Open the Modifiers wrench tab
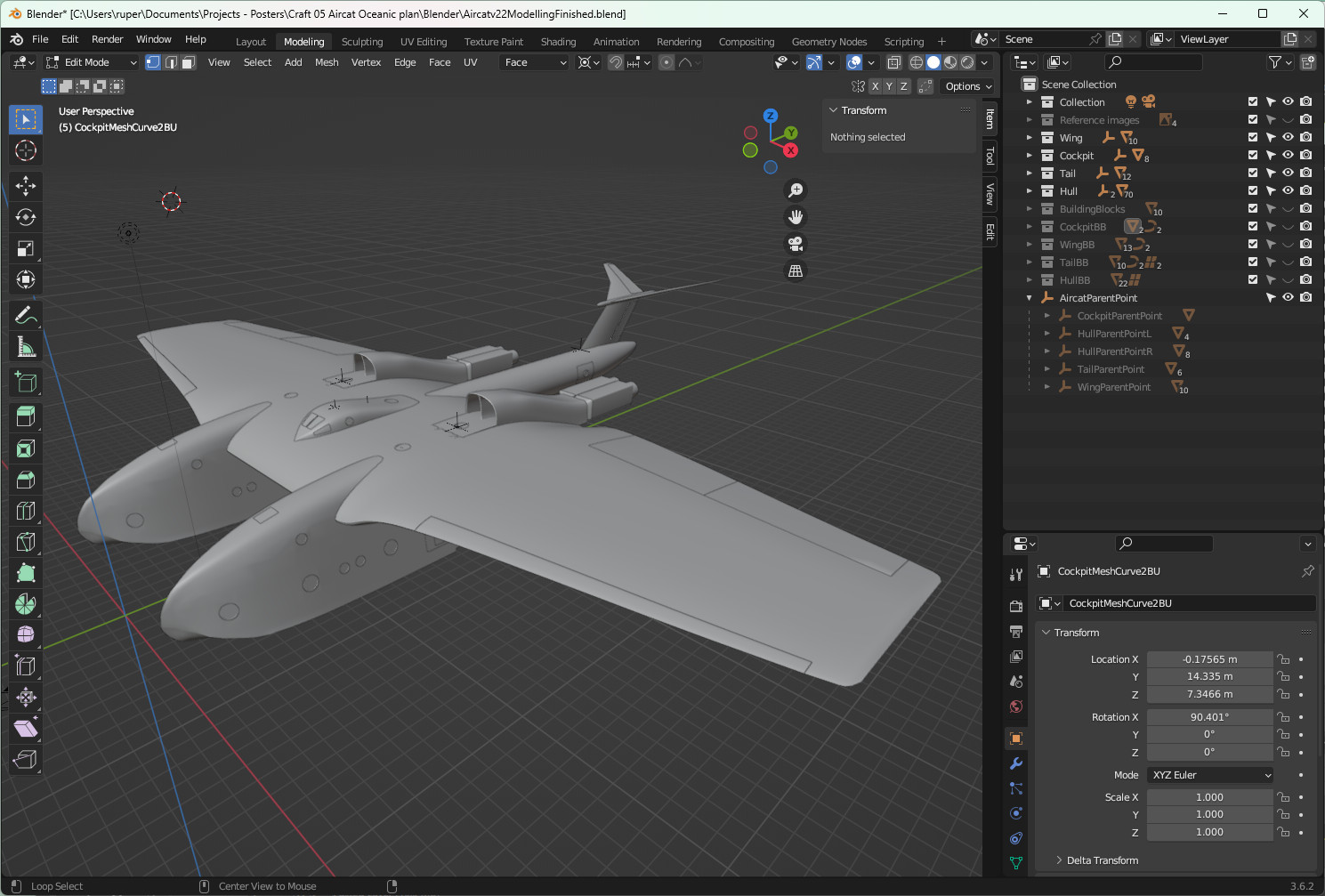Viewport: 1325px width, 896px height. pos(1016,763)
